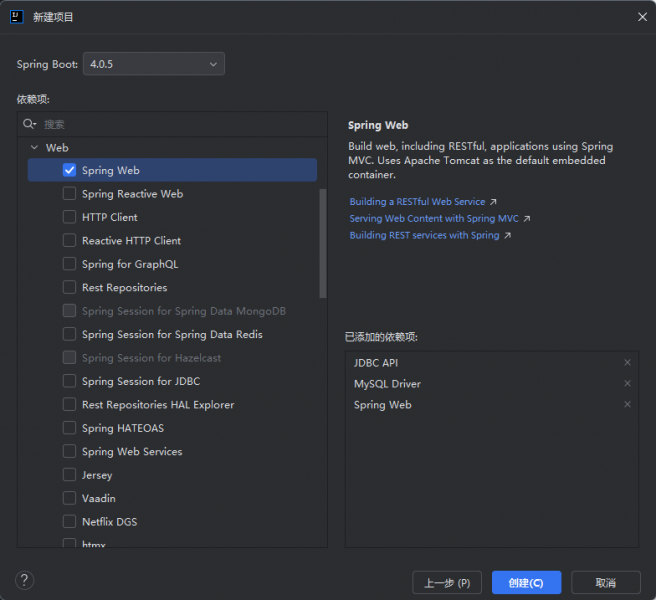656x600 pixels.
Task: Select the Web category label
Action: (57, 148)
